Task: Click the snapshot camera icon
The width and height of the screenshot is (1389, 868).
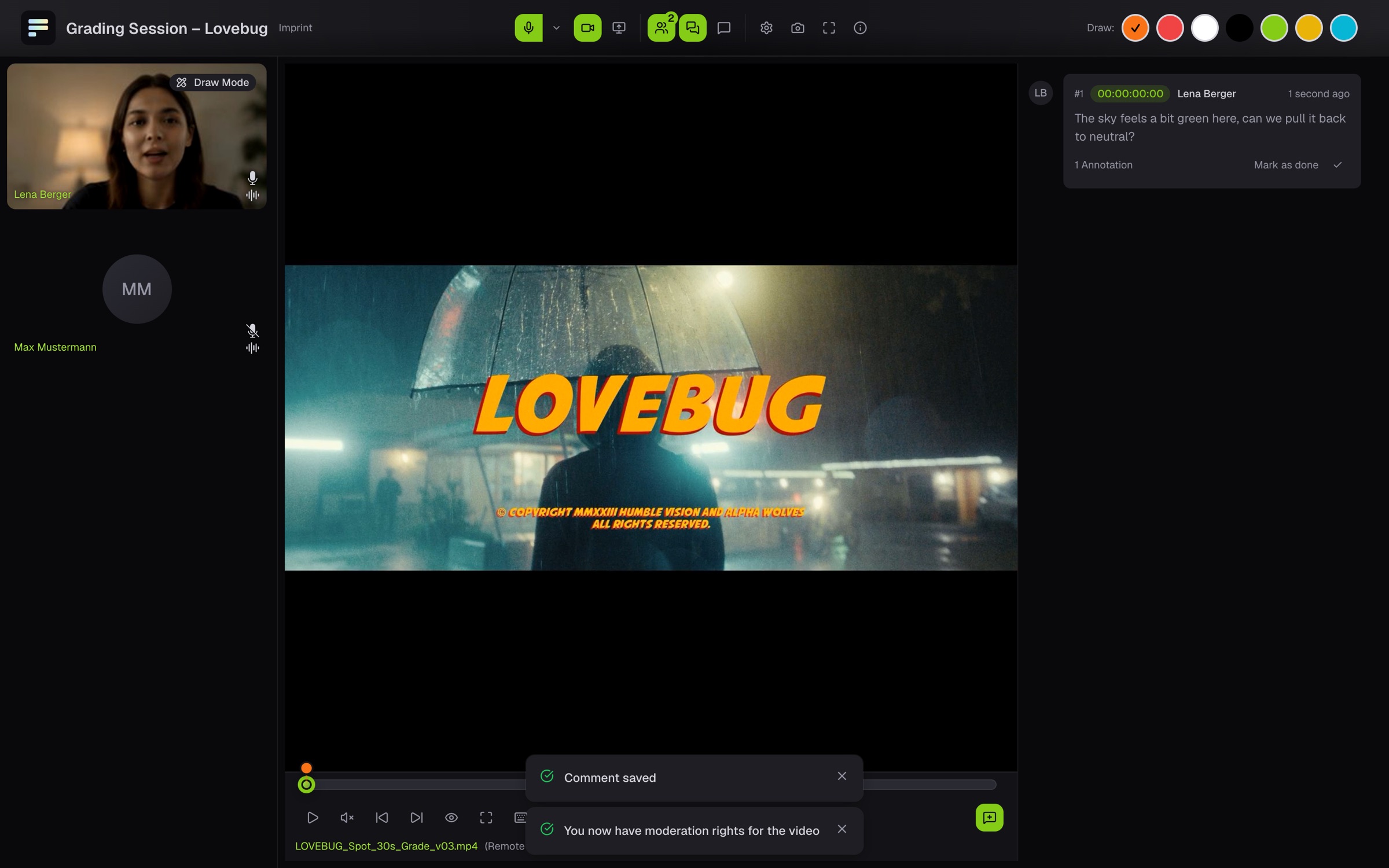Action: coord(798,28)
